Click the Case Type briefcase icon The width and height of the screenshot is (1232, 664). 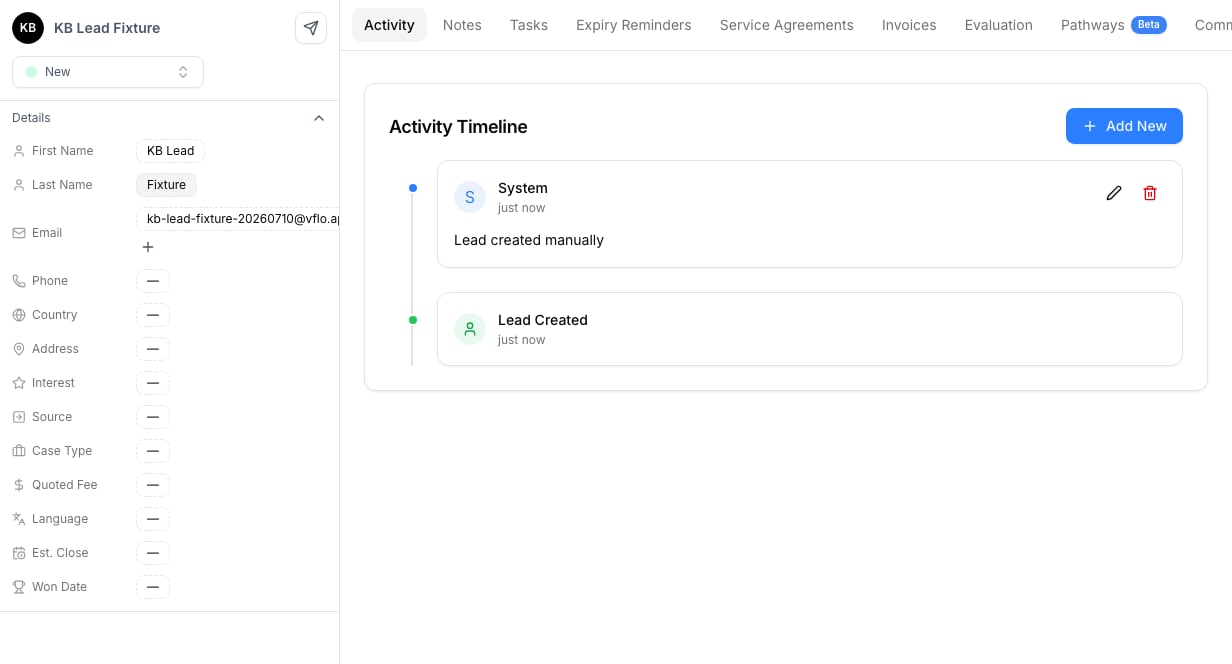point(19,451)
